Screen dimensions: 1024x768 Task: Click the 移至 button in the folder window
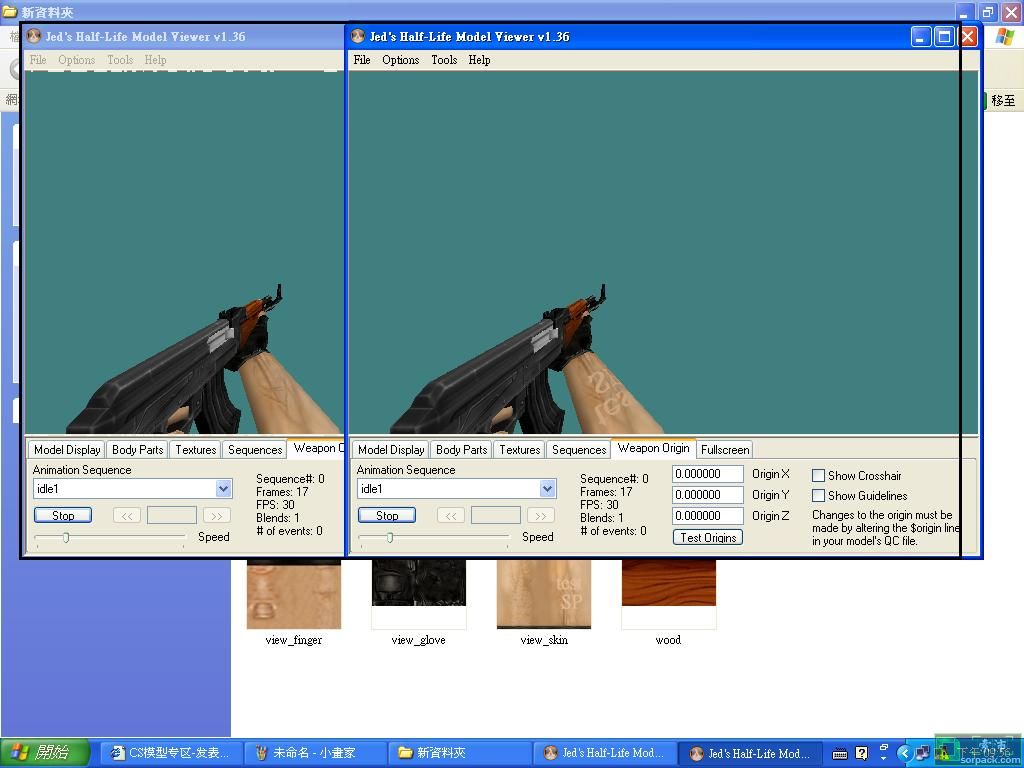(x=1003, y=101)
